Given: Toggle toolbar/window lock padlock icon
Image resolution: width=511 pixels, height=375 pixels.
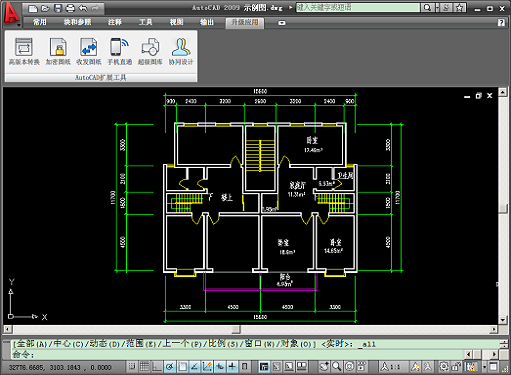Looking at the screenshot, I should click(456, 367).
